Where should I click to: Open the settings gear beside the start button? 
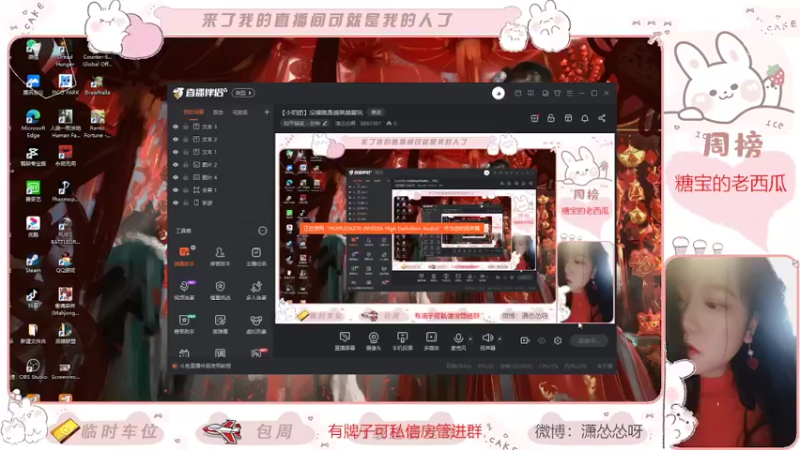tap(558, 340)
